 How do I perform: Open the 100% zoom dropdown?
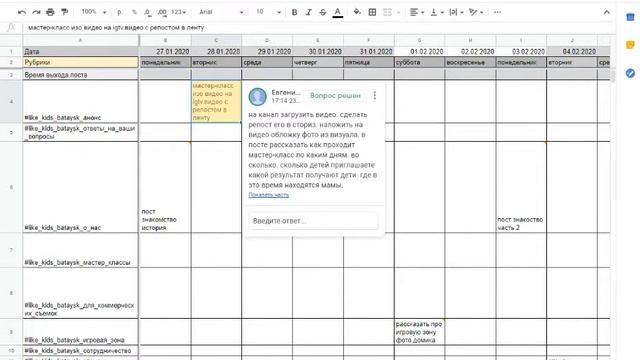[x=93, y=12]
